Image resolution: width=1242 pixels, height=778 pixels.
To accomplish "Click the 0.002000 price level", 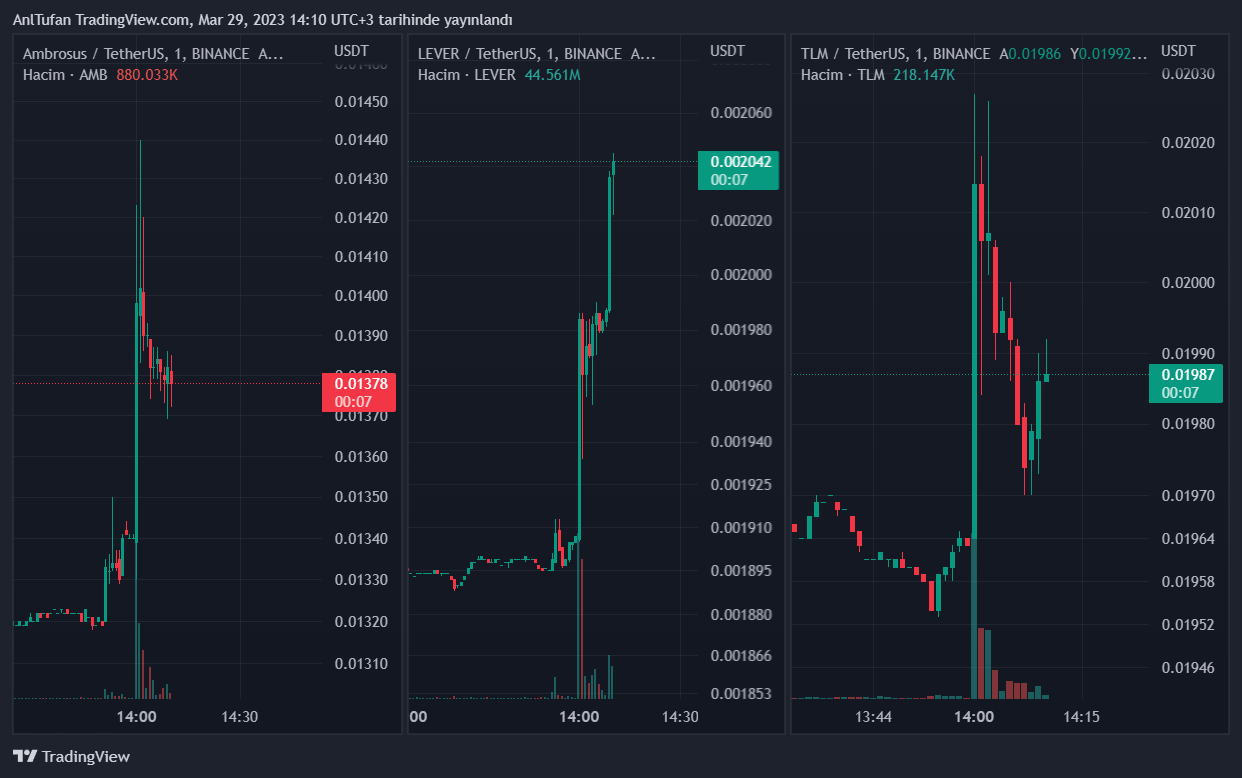I will pyautogui.click(x=741, y=275).
